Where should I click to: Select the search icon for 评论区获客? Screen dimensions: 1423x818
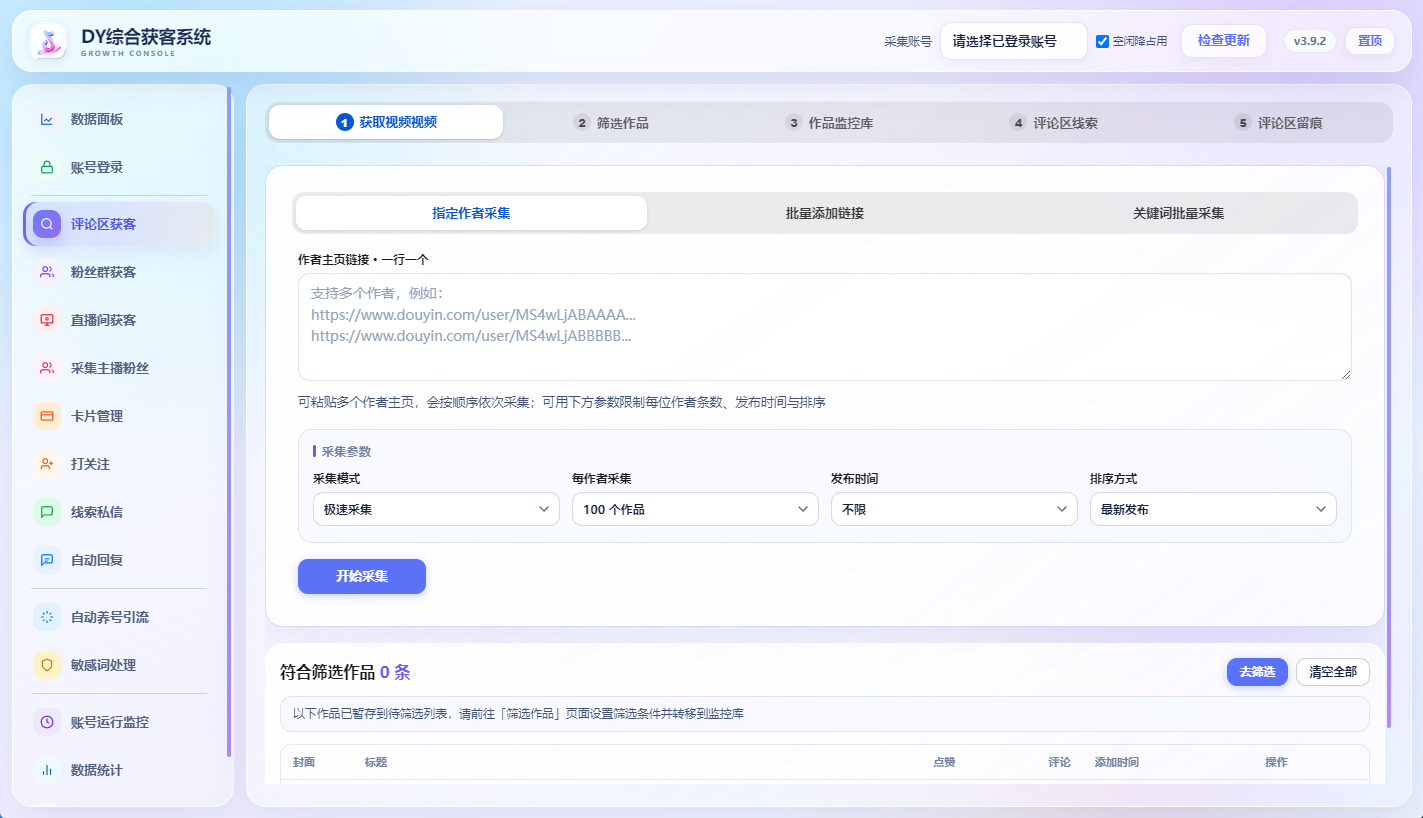47,224
